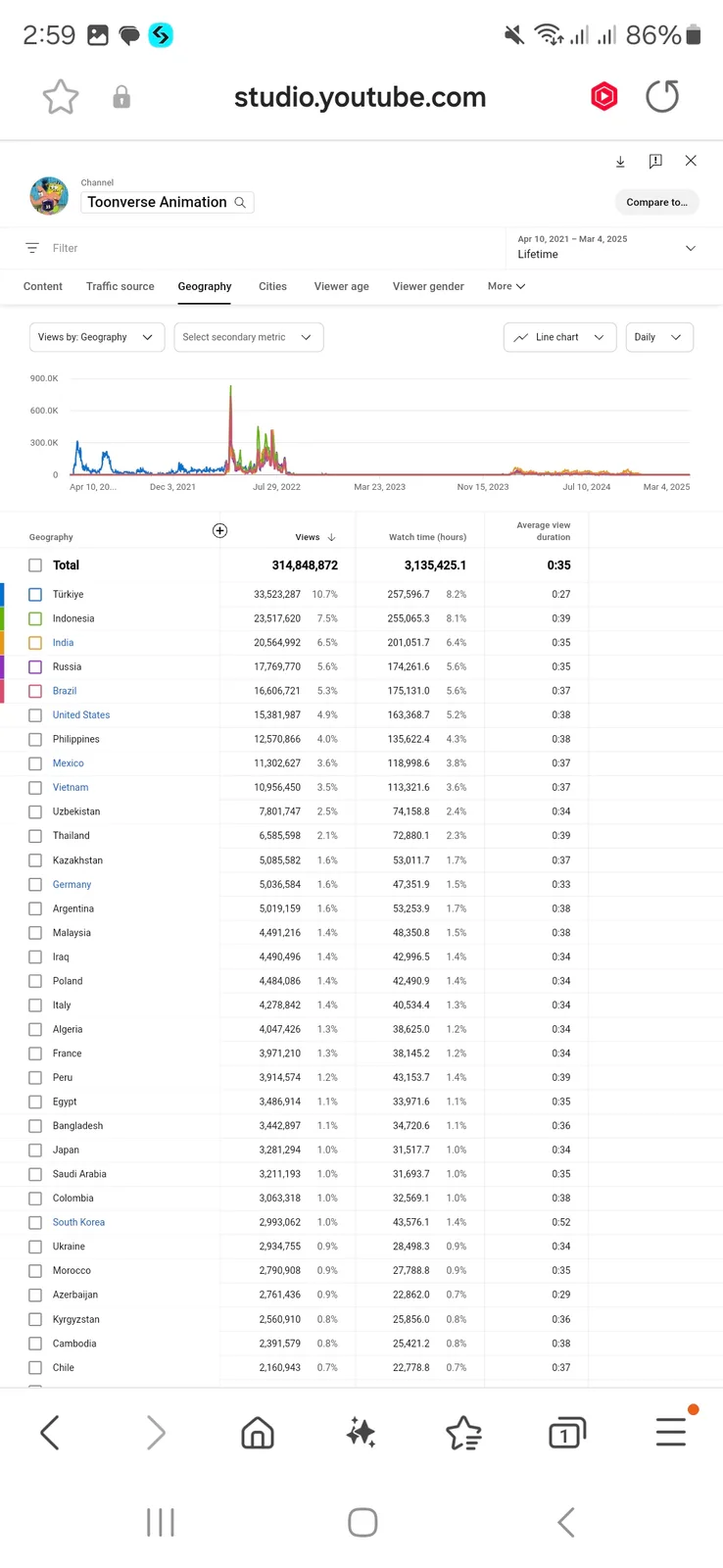
Task: Open the channel avatar thumbnail
Action: 49,196
